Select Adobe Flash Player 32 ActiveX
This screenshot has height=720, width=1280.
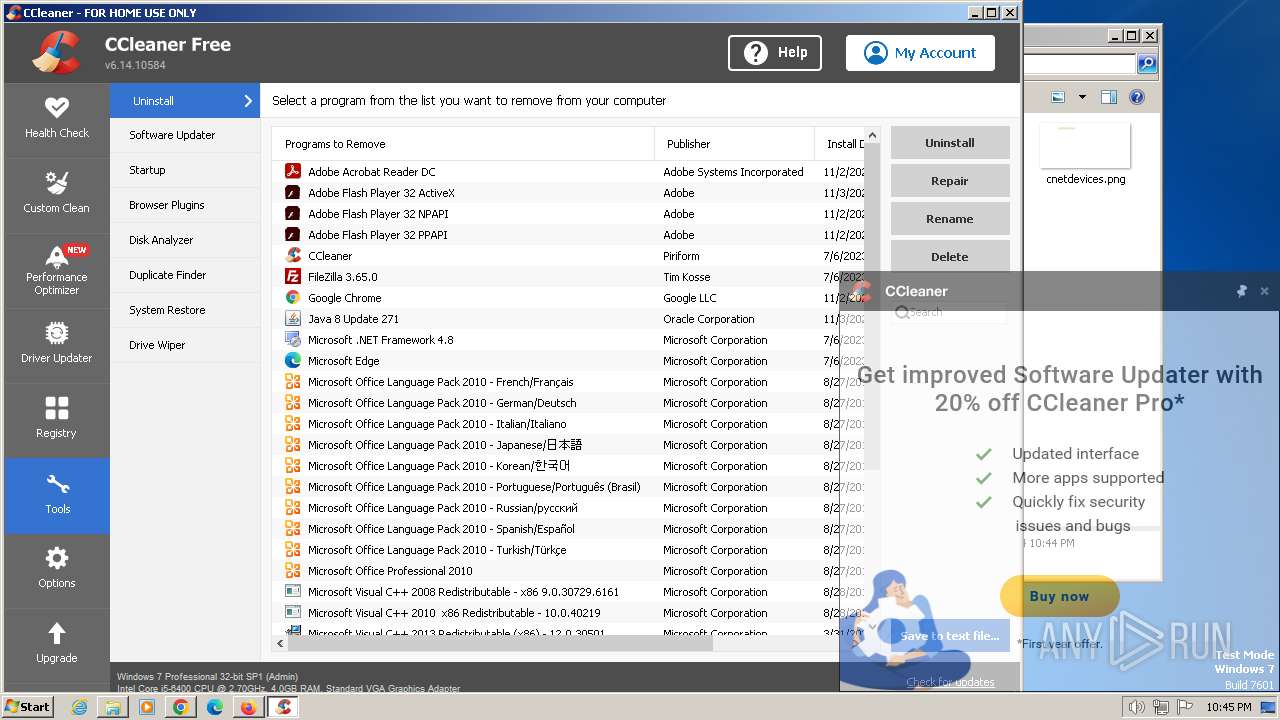click(570, 193)
